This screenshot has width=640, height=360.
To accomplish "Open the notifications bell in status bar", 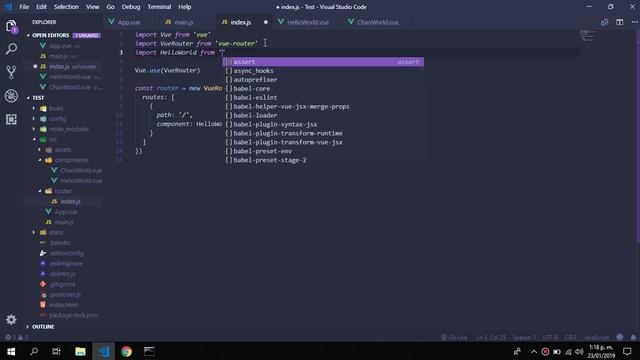I will pos(633,337).
